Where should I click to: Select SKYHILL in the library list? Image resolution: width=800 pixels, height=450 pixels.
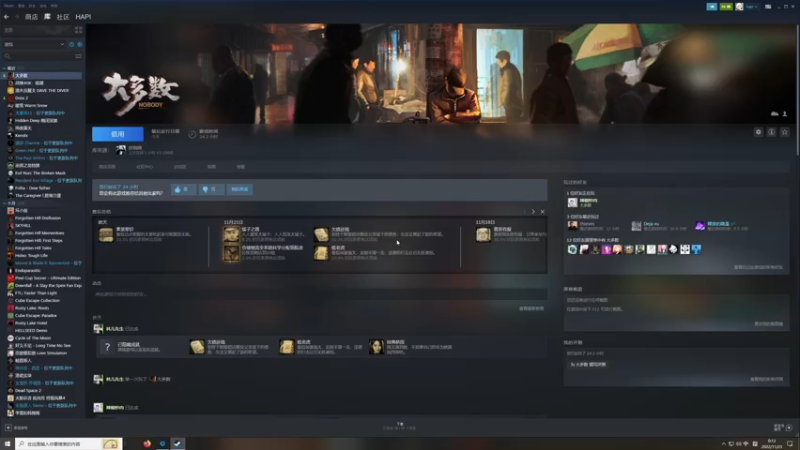tap(23, 226)
